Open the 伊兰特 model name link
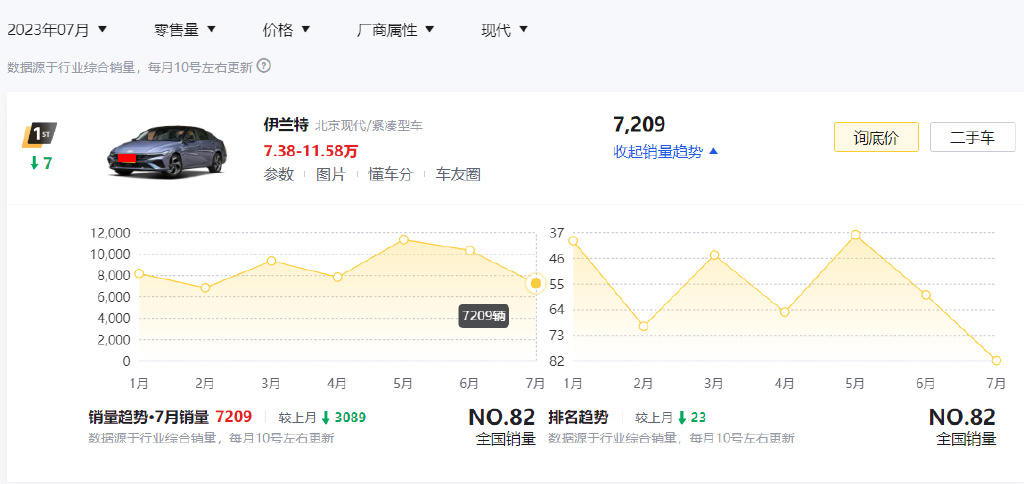Screen dimensions: 1024x484 pos(285,125)
